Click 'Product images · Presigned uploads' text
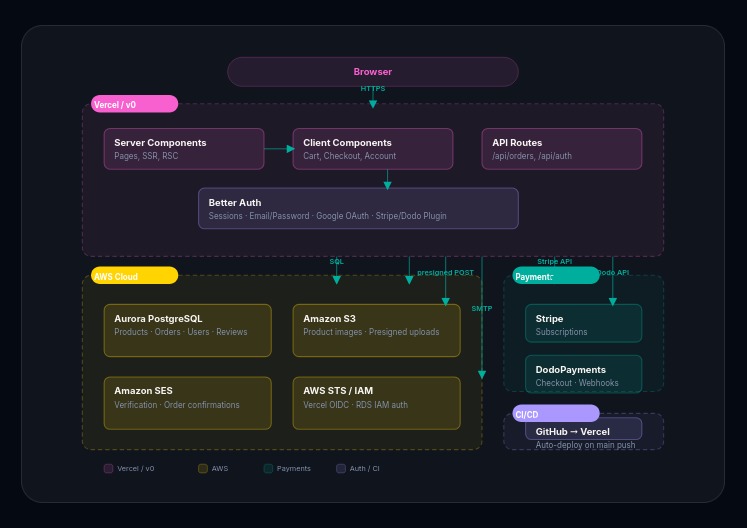Screen dimensions: 747x528 pos(371,332)
